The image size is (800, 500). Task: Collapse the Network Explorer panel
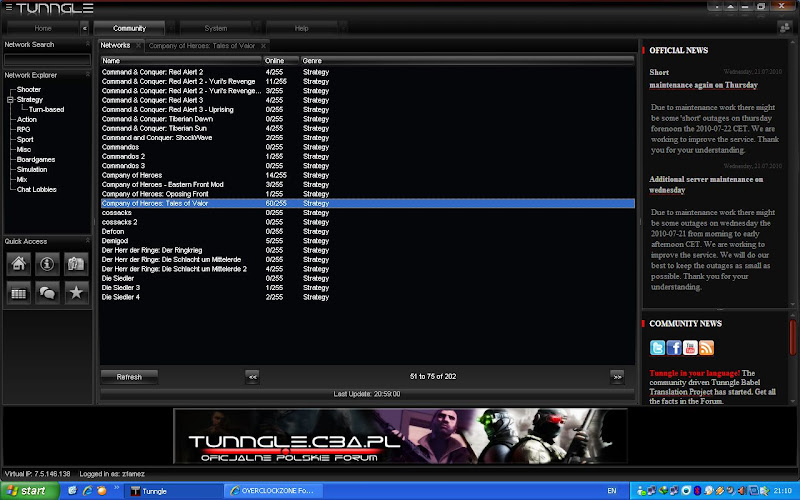(x=87, y=74)
